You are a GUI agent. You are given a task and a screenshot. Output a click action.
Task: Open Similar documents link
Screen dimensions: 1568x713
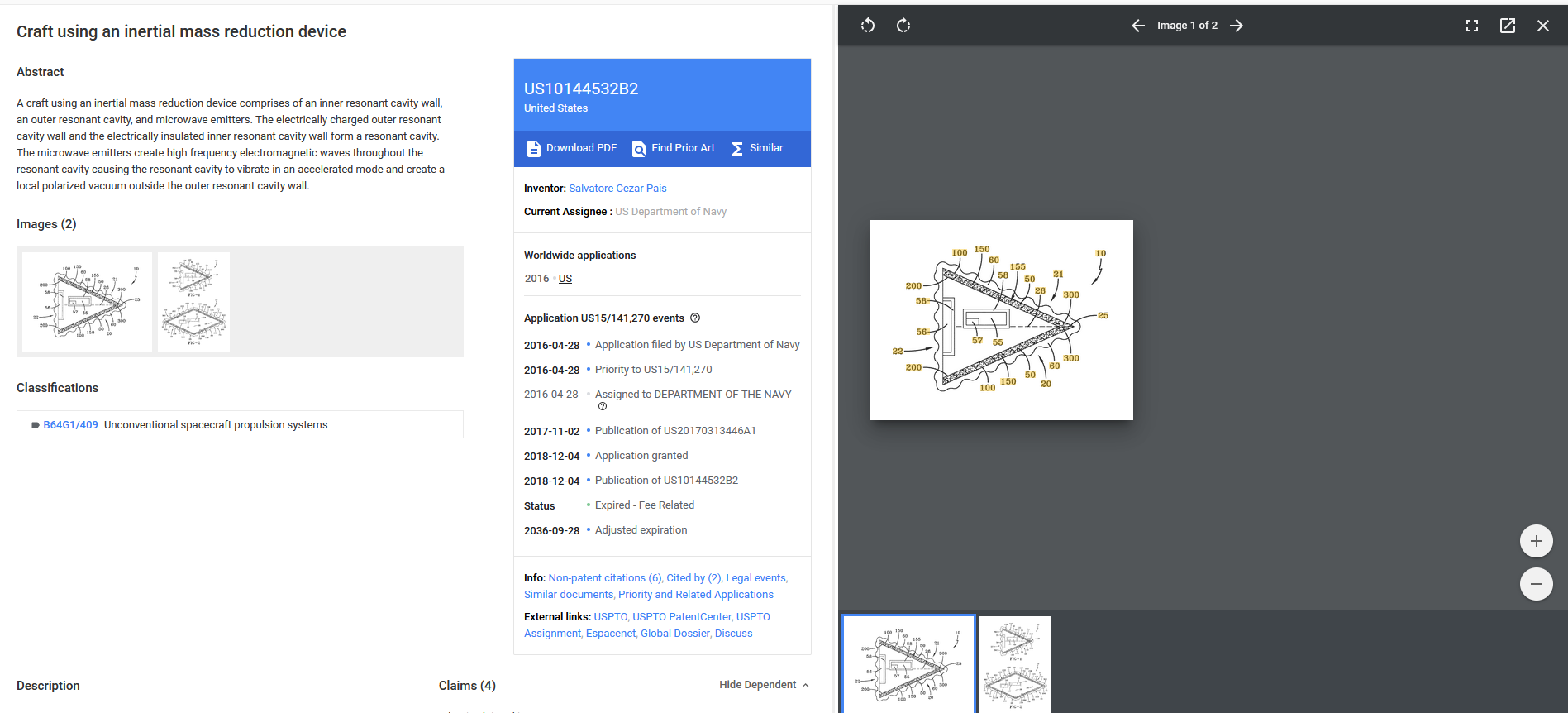click(569, 595)
